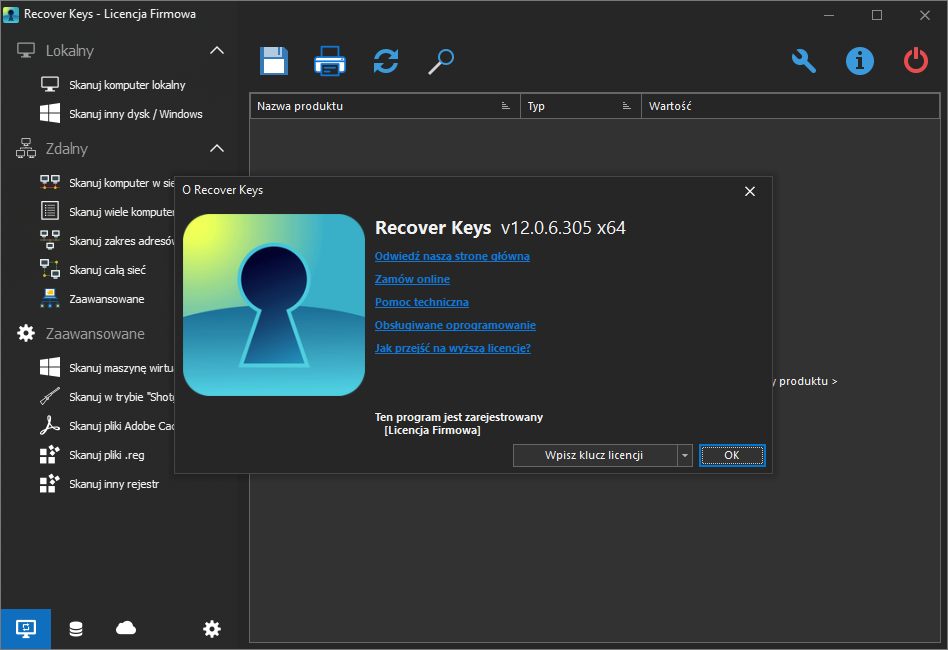Screen dimensions: 948x650
Task: Click the red power exit icon
Action: pos(916,61)
